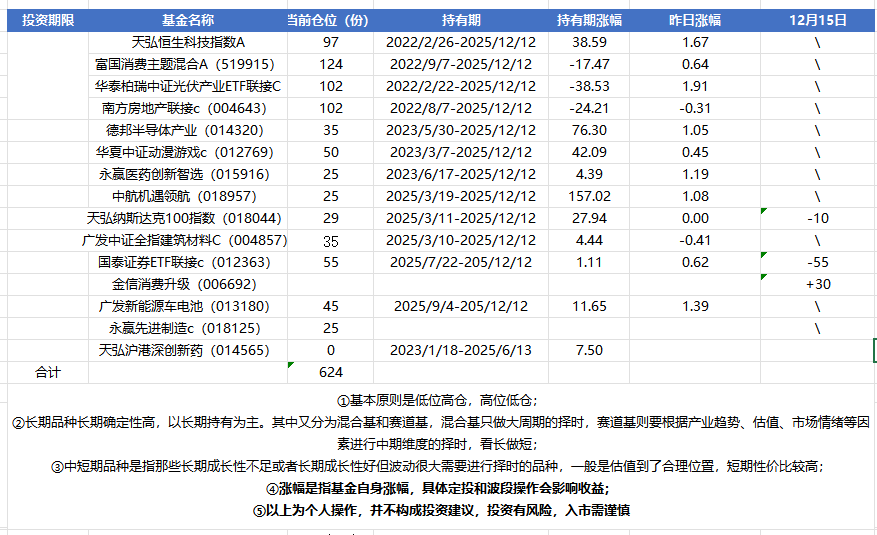Click the 华泰柏瑞中证光伏产业ETF联接C cell
Screen dimensions: 877x535
pyautogui.click(x=188, y=86)
